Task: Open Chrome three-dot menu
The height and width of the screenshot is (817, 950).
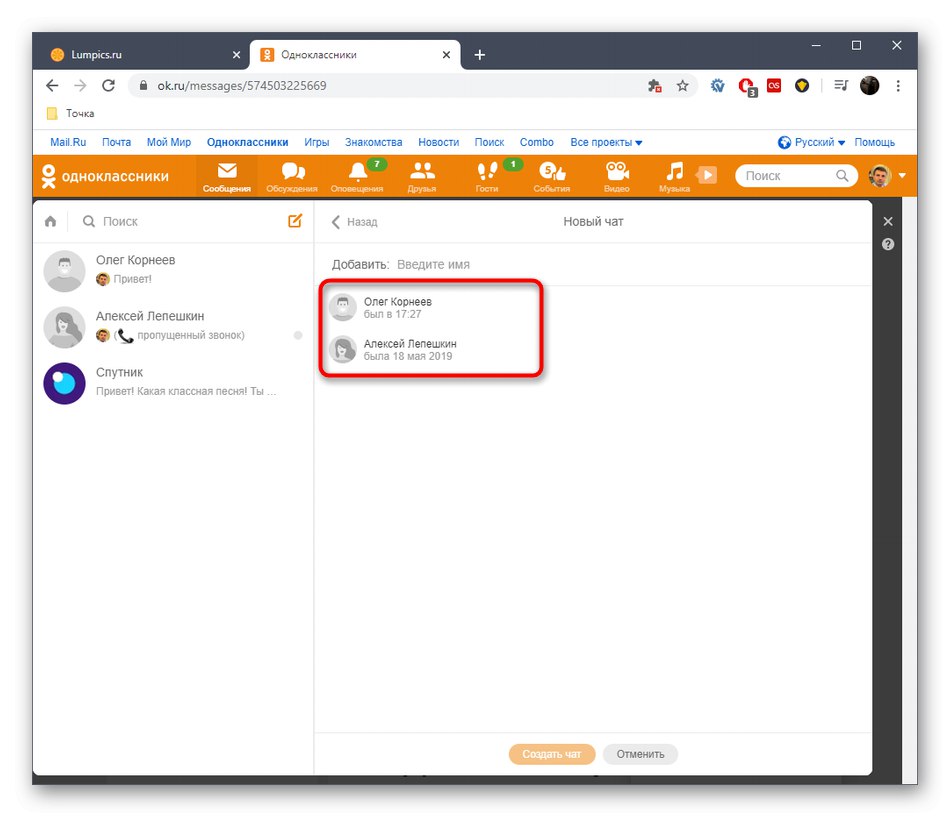Action: pyautogui.click(x=898, y=85)
